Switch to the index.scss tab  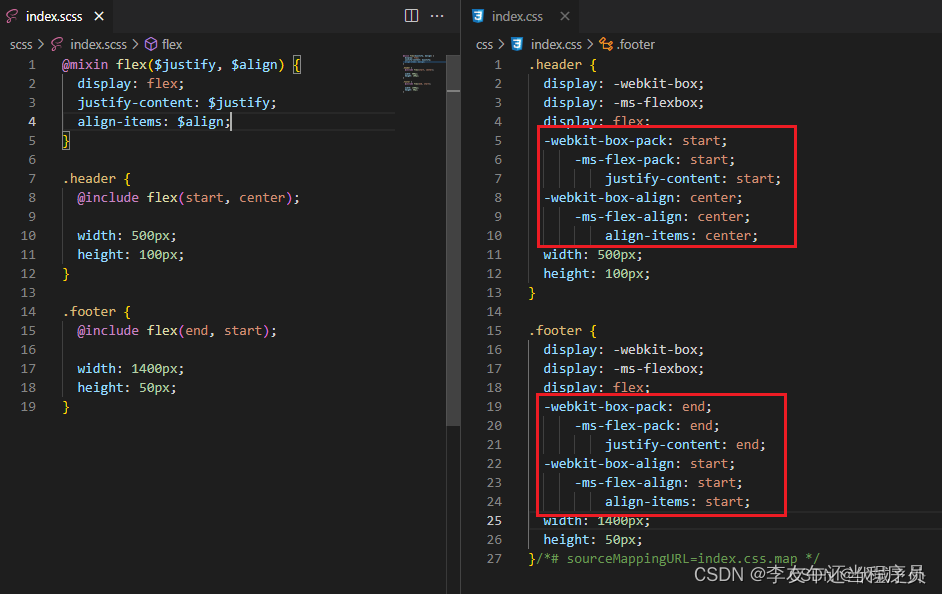click(x=55, y=16)
